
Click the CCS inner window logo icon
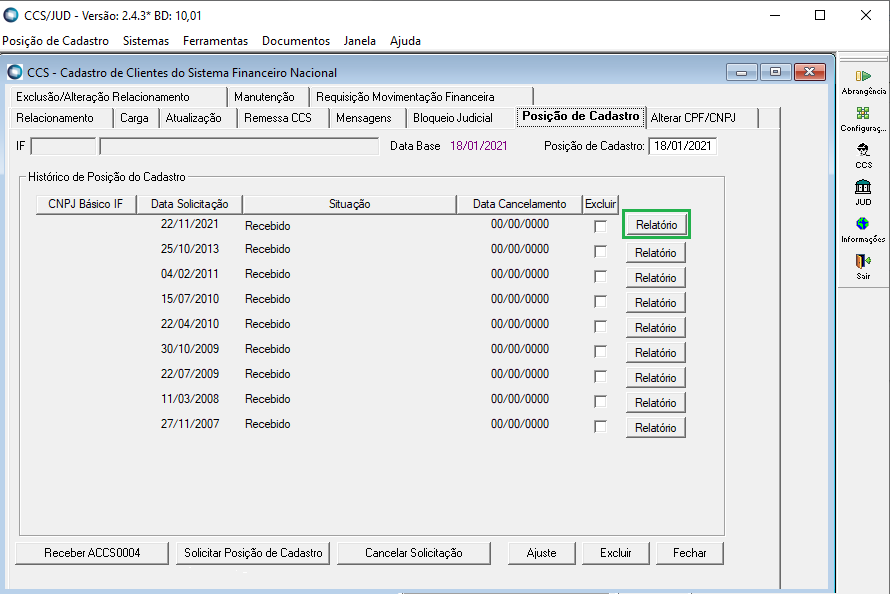click(15, 73)
